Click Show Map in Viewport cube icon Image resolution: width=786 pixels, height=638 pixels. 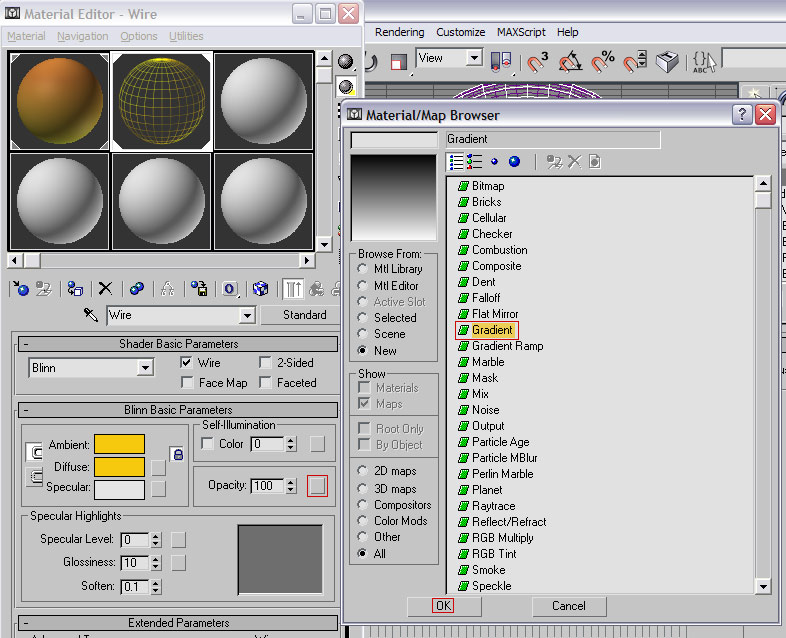(261, 289)
